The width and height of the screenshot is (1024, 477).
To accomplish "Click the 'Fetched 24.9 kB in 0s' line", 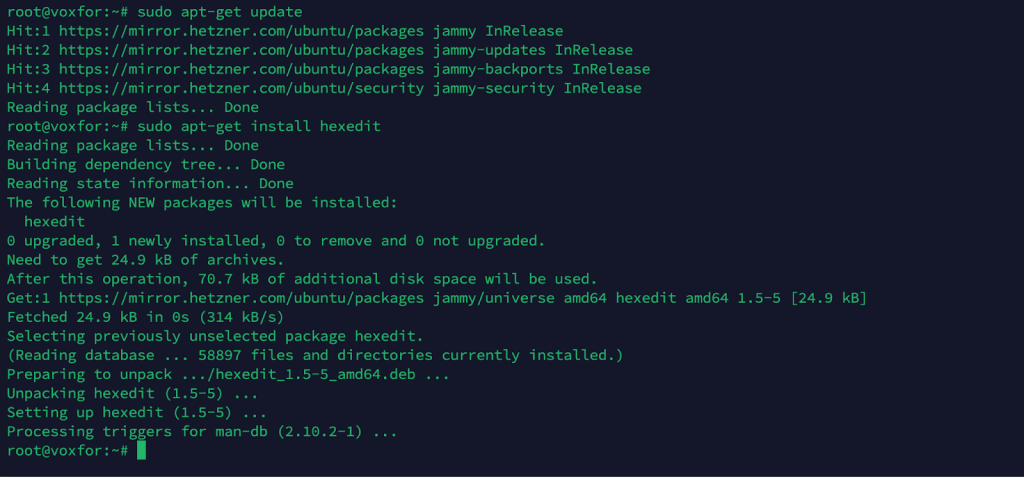I will coord(146,317).
